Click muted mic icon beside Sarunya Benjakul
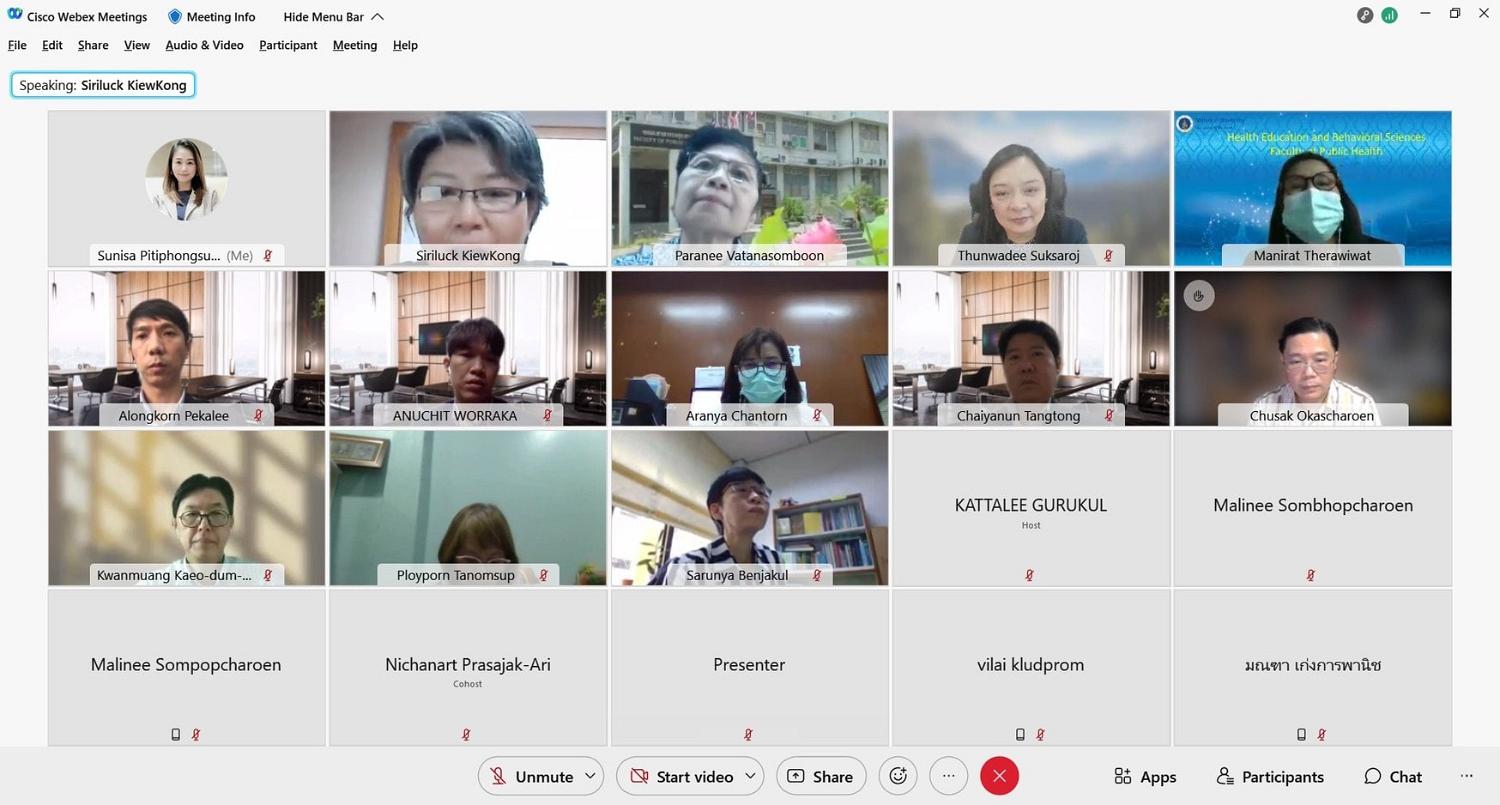Screen dimensions: 1500x805 pos(817,576)
